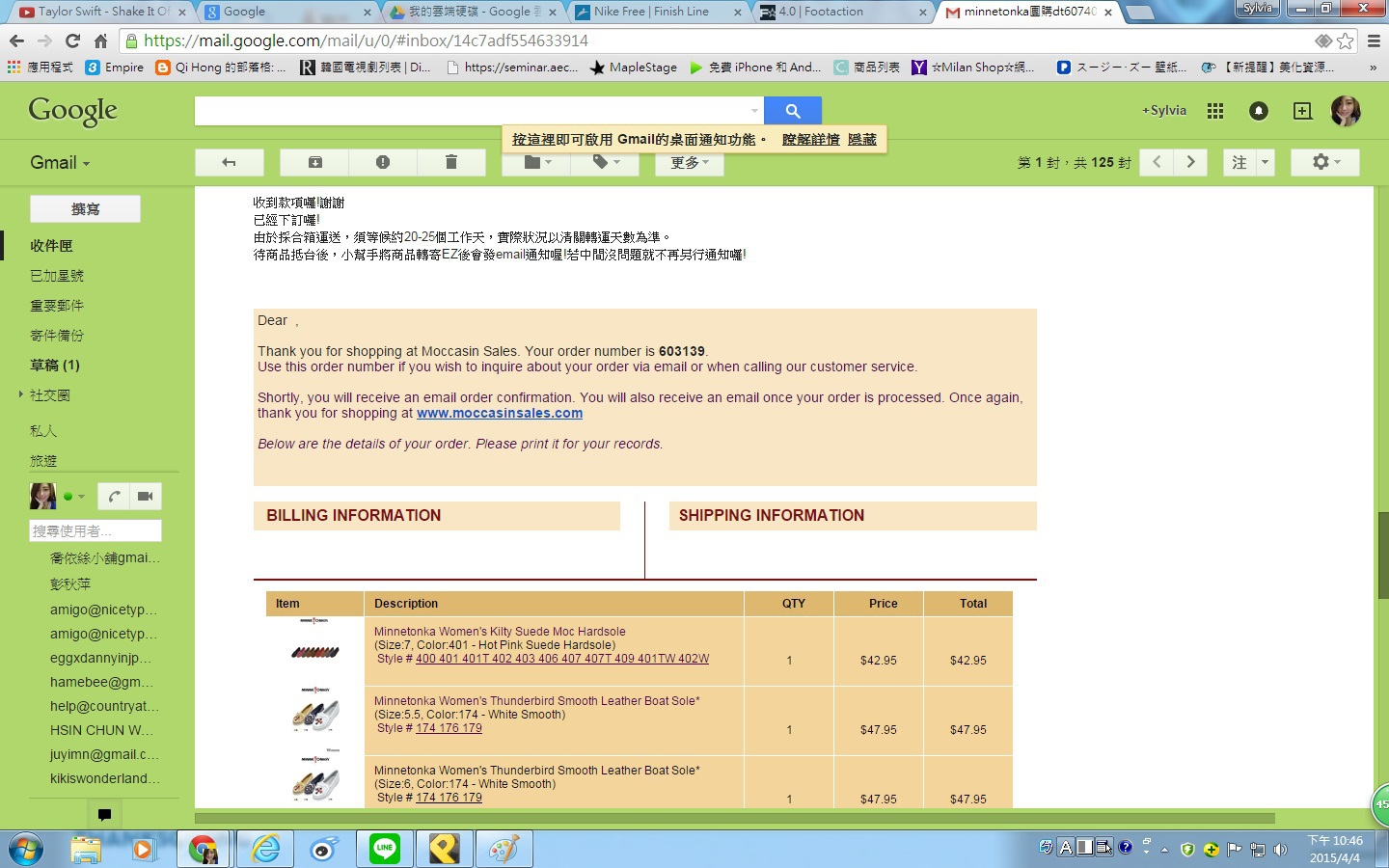Expand the 社交圈 circles label
The image size is (1389, 868).
coord(20,394)
